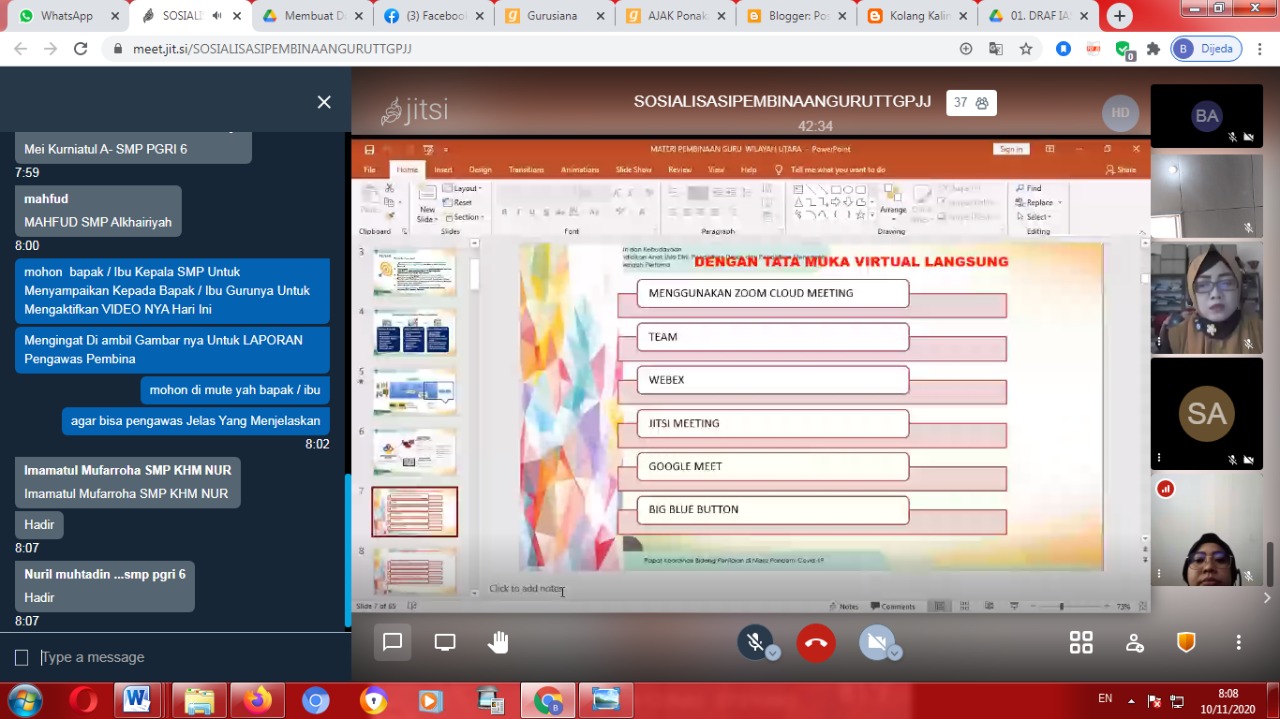This screenshot has width=1280, height=719.
Task: Toggle tile view grid icon
Action: [1081, 643]
